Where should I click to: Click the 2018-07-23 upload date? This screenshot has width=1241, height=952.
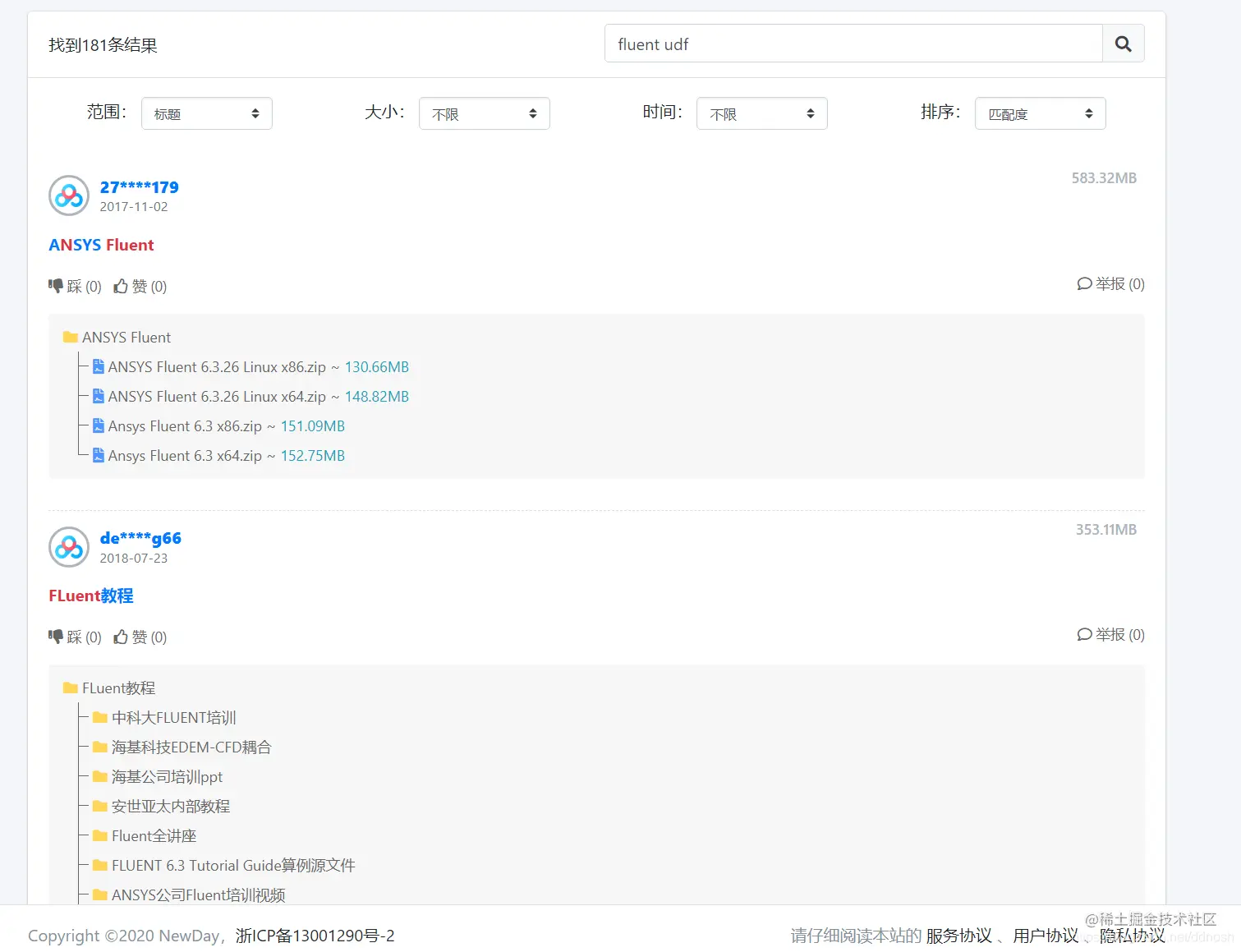tap(134, 558)
